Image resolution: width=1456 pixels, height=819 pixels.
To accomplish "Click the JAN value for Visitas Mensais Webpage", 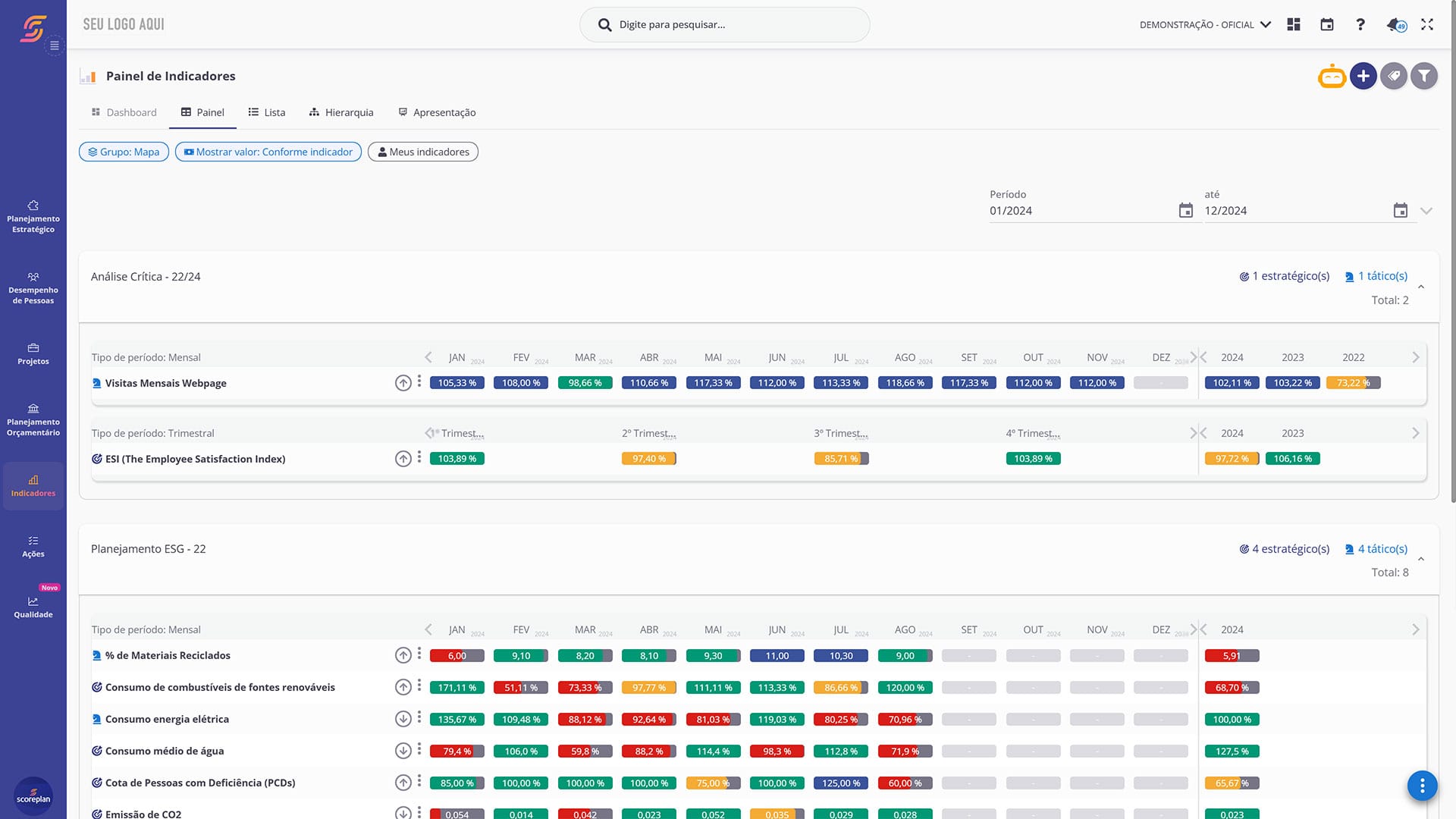I will point(457,382).
